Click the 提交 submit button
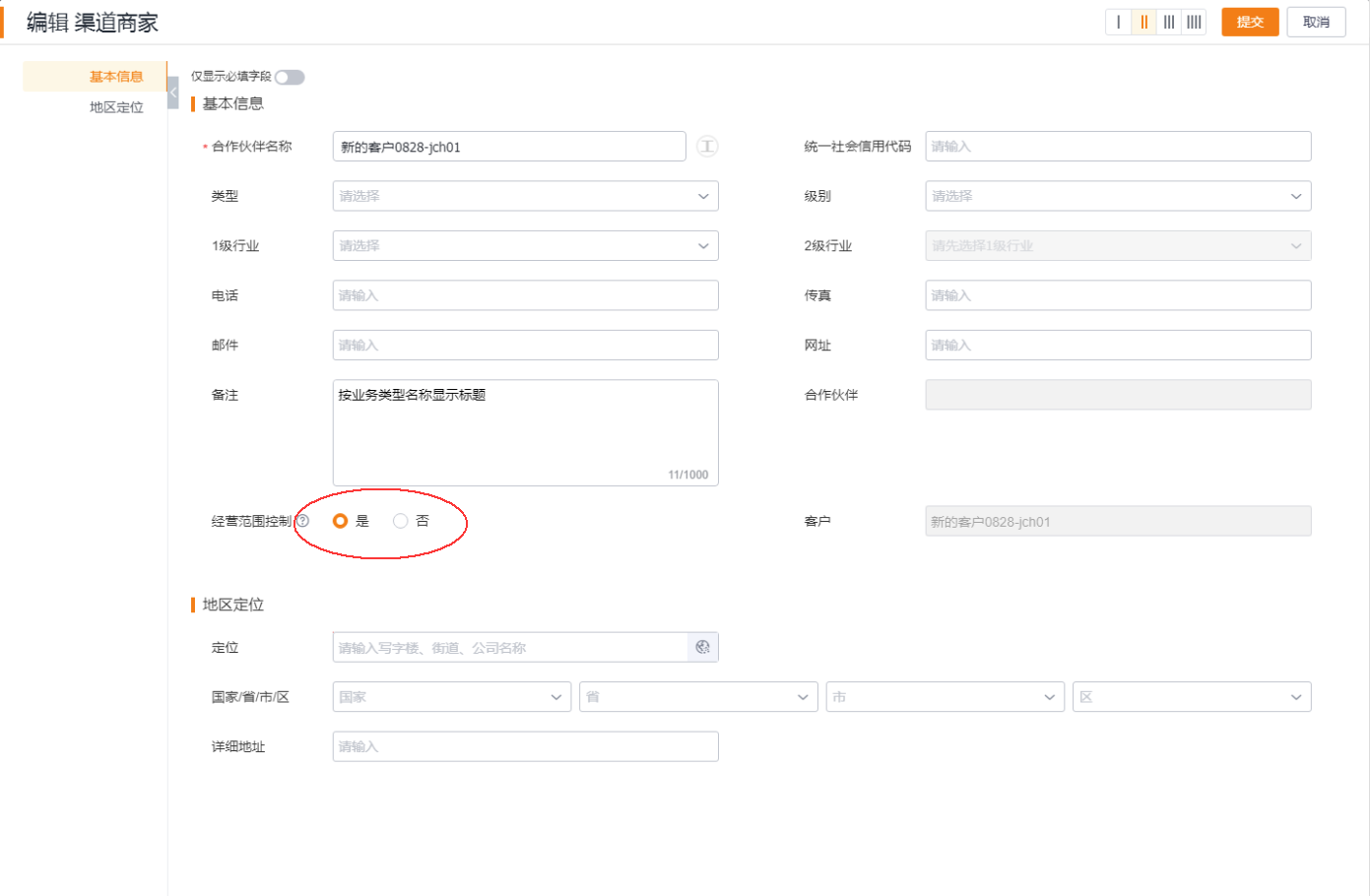1370x896 pixels. (1250, 22)
